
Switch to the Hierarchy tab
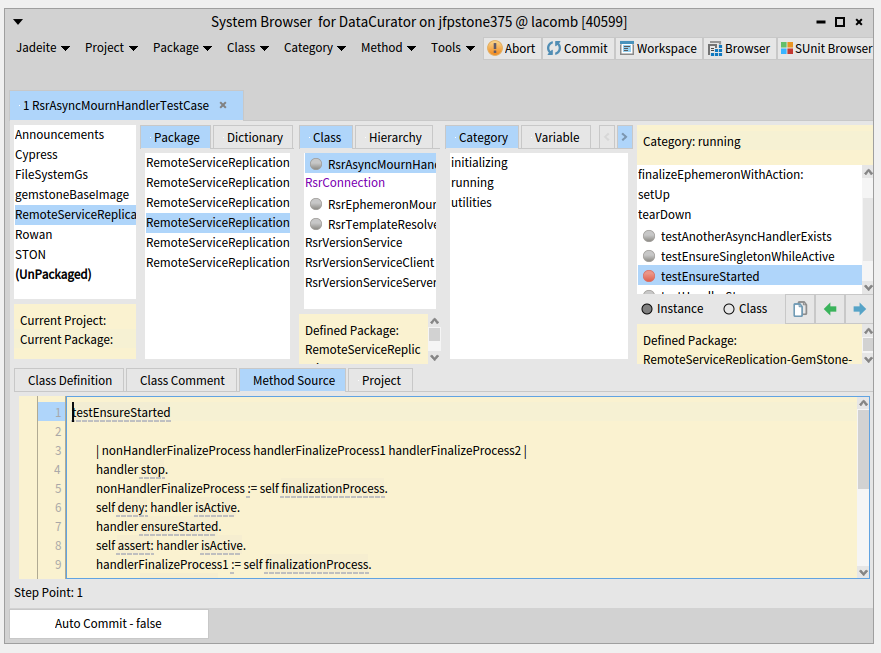(395, 138)
